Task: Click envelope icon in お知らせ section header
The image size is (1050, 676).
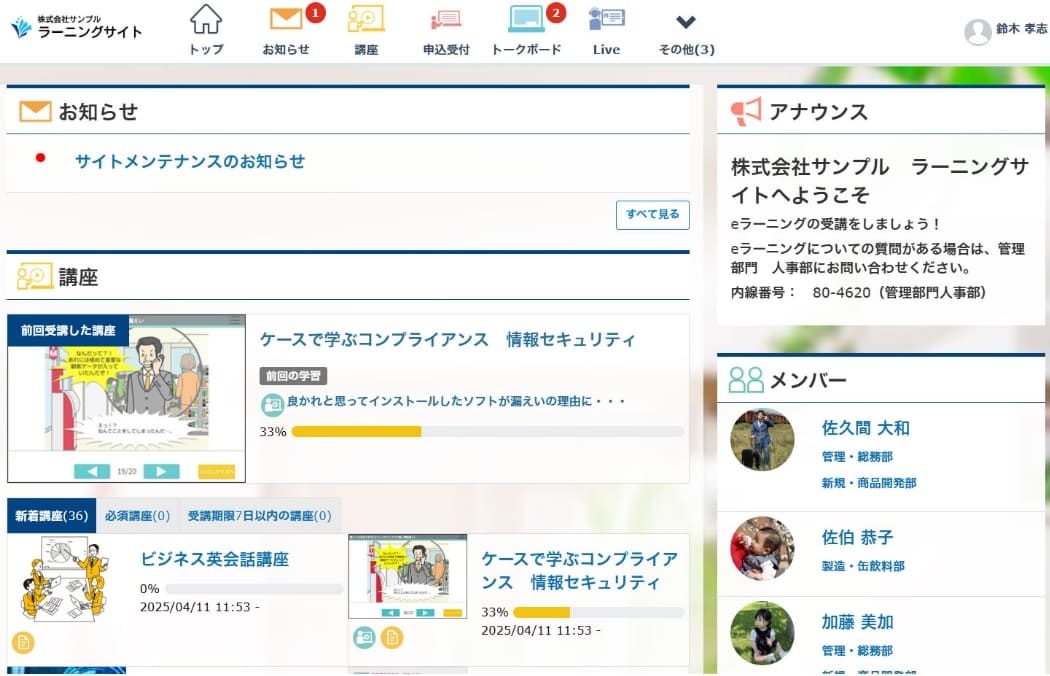Action: [x=35, y=111]
